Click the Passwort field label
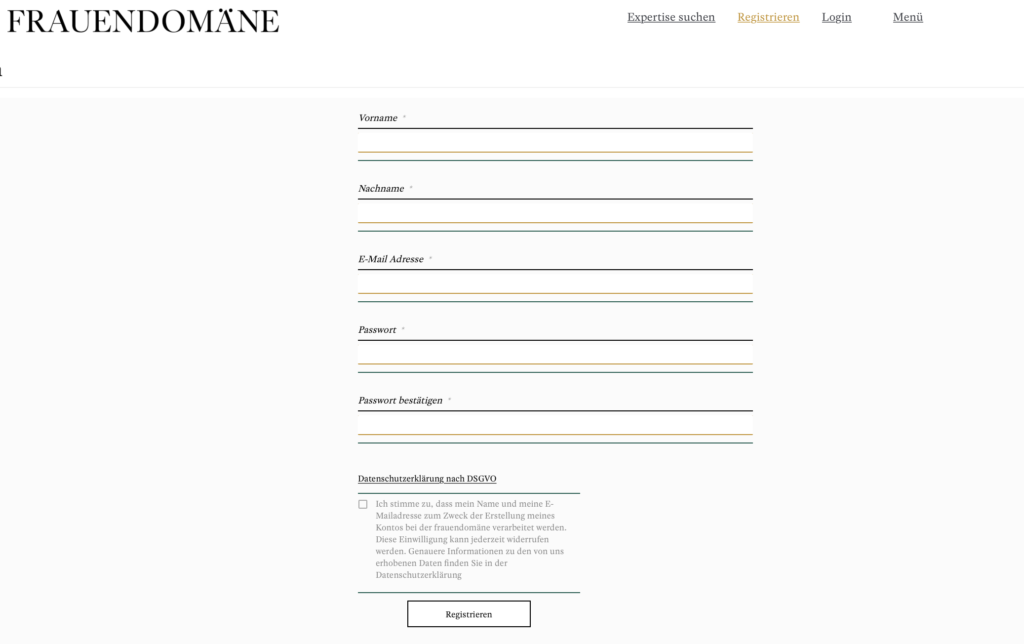Viewport: 1024px width, 644px height. [377, 330]
